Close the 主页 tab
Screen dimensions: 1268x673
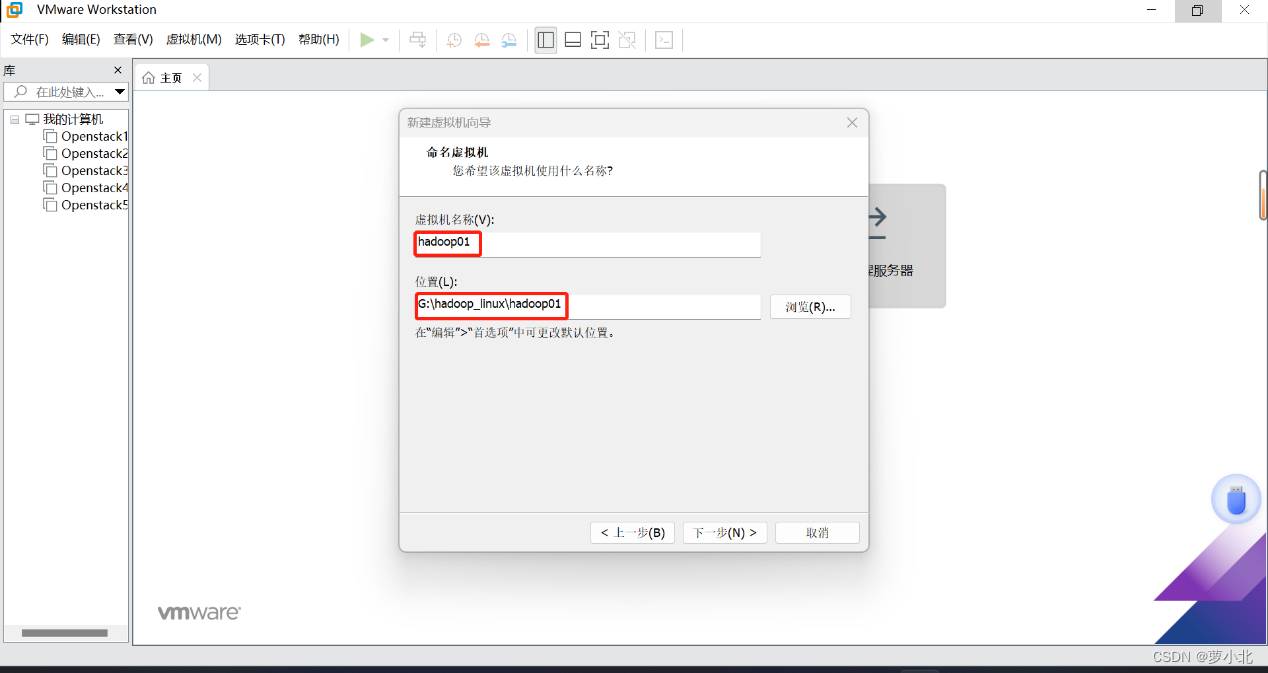coord(197,78)
